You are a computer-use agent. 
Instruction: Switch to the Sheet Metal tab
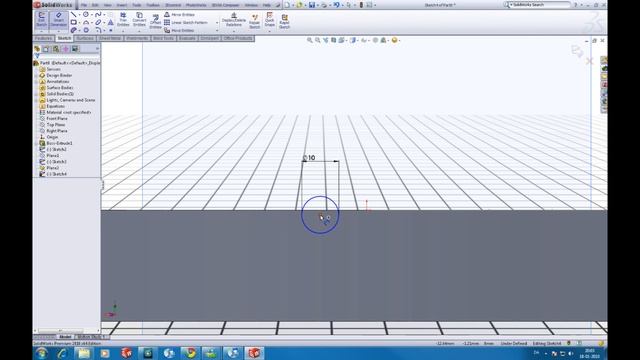[110, 38]
